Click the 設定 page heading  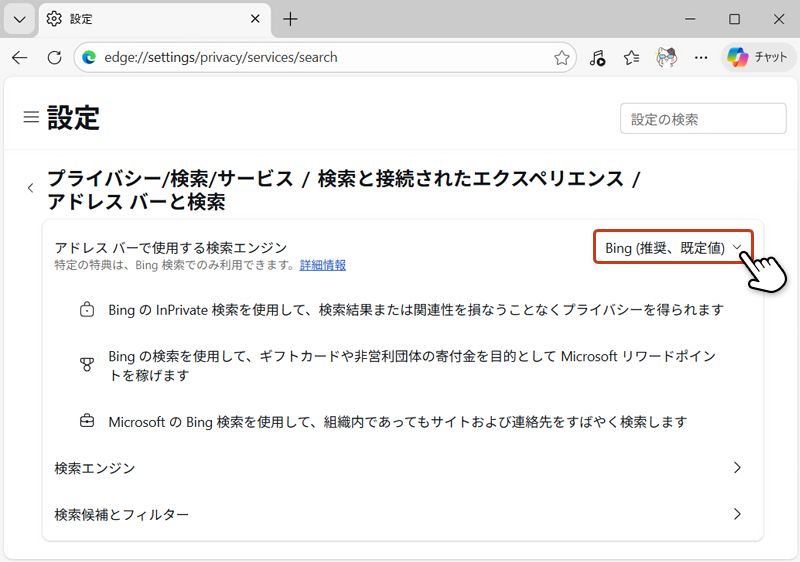tap(73, 118)
